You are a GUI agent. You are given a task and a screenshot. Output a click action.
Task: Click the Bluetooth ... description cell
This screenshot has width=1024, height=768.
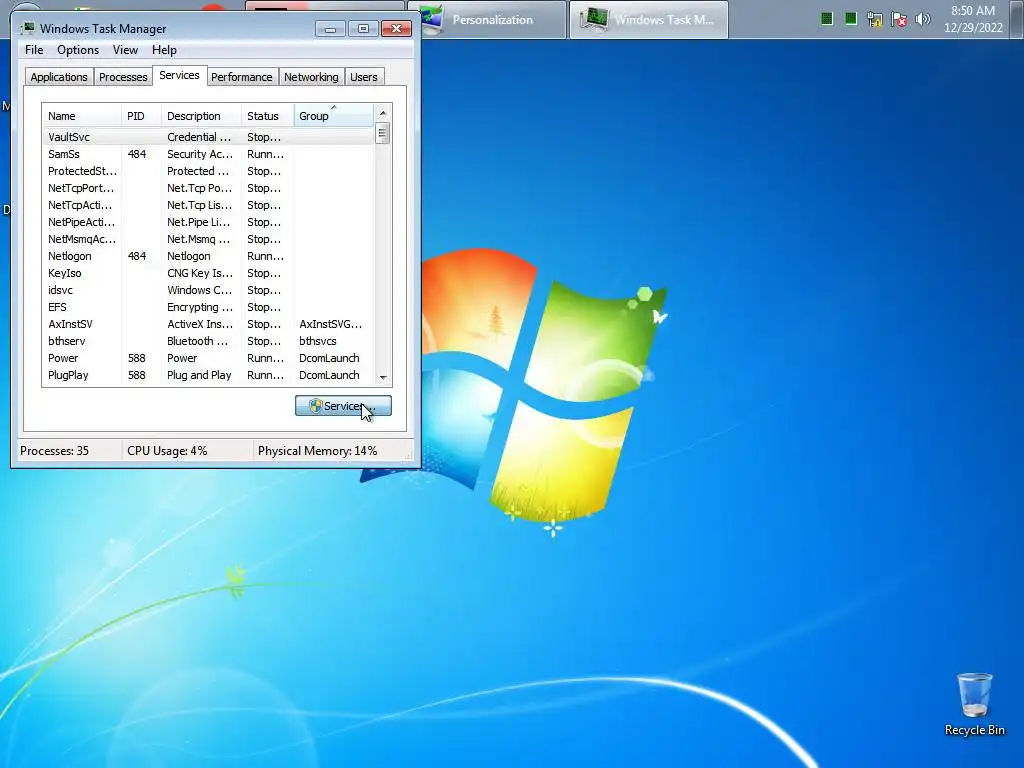coord(197,341)
